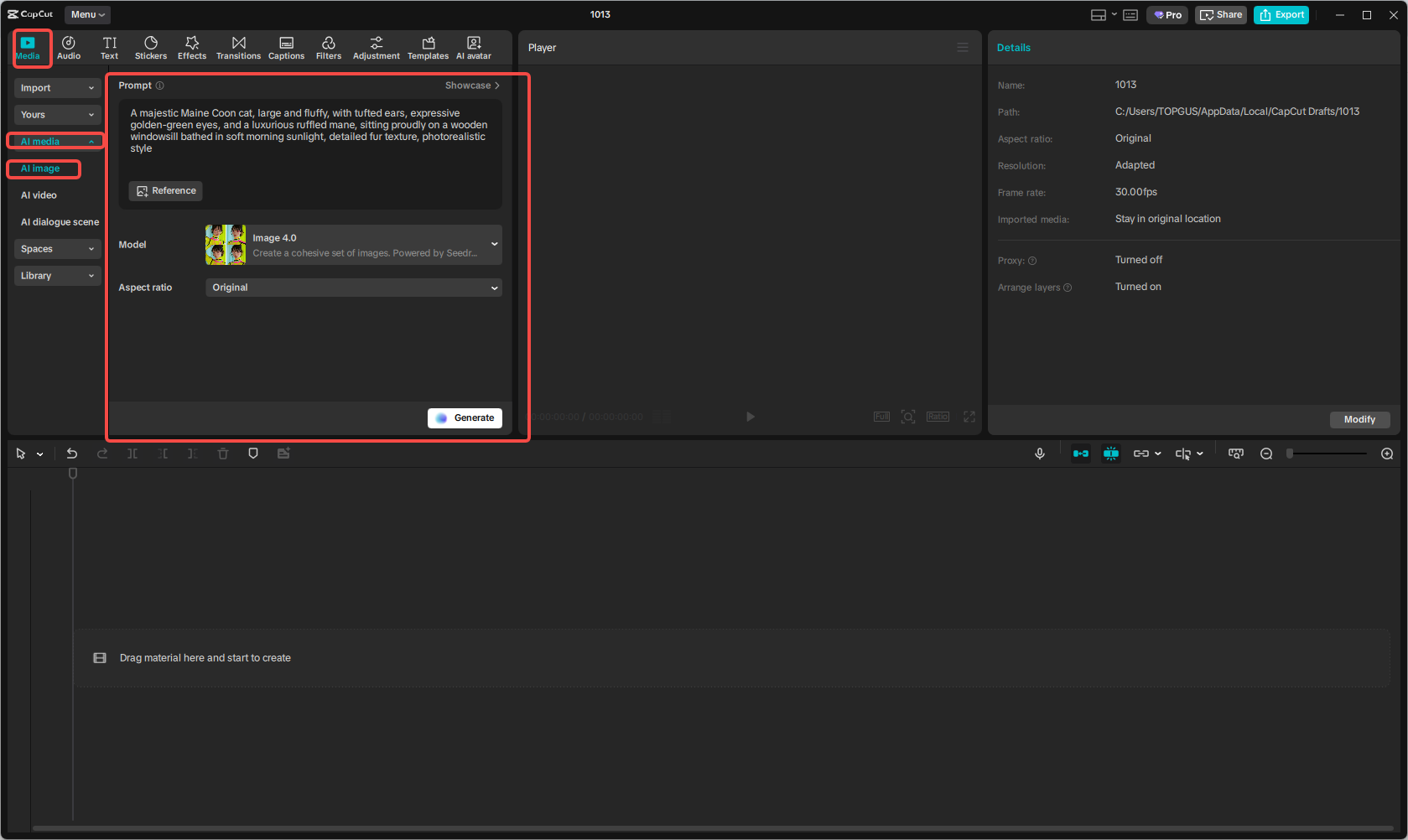This screenshot has height=840, width=1408.
Task: Open the Menu dropdown
Action: point(86,14)
